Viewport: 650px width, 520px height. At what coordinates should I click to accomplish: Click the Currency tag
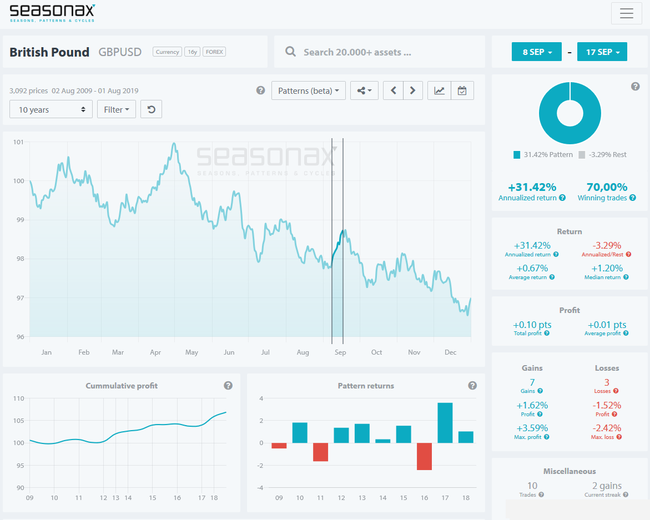click(167, 52)
